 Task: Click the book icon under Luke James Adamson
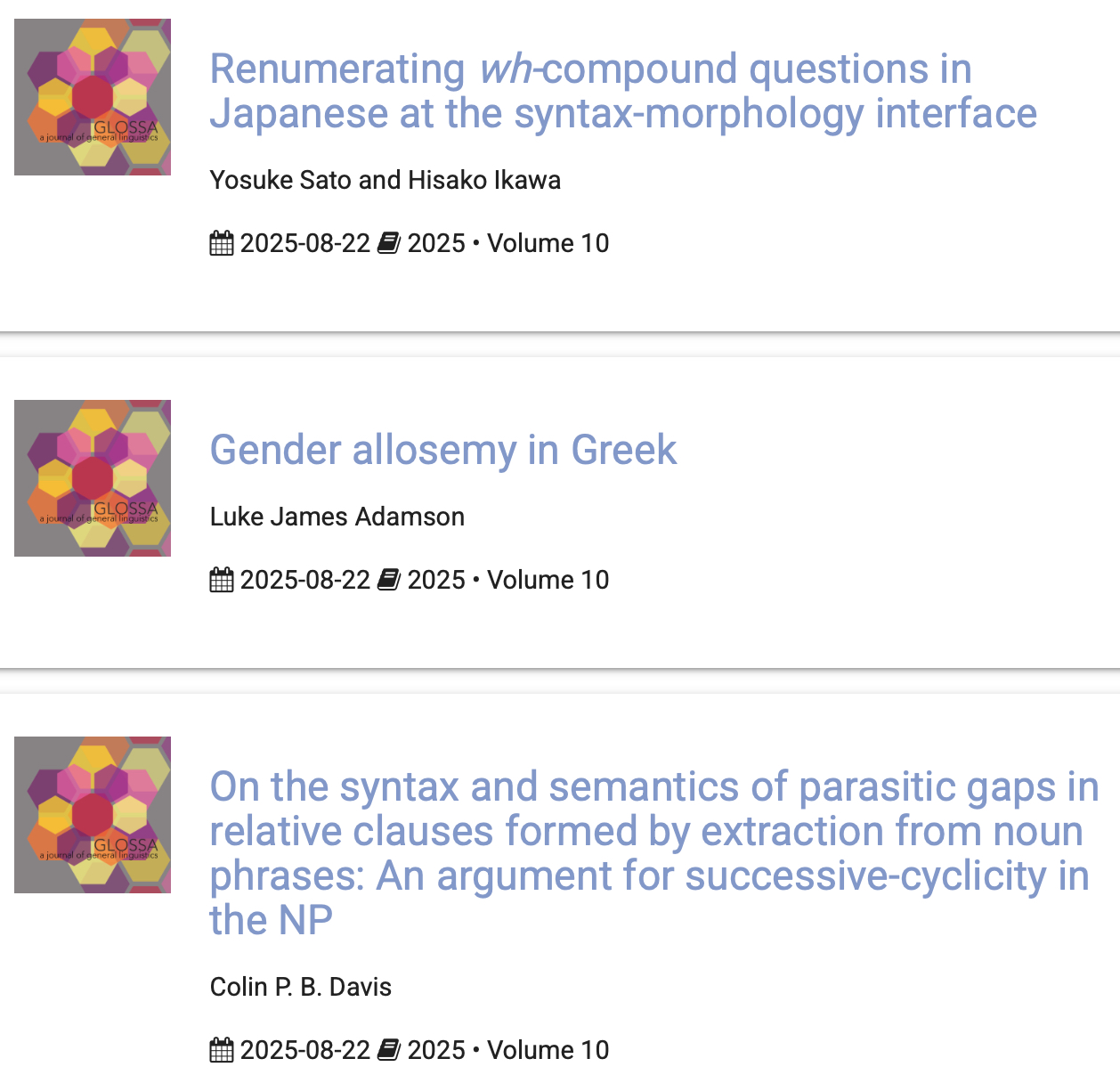(x=389, y=580)
